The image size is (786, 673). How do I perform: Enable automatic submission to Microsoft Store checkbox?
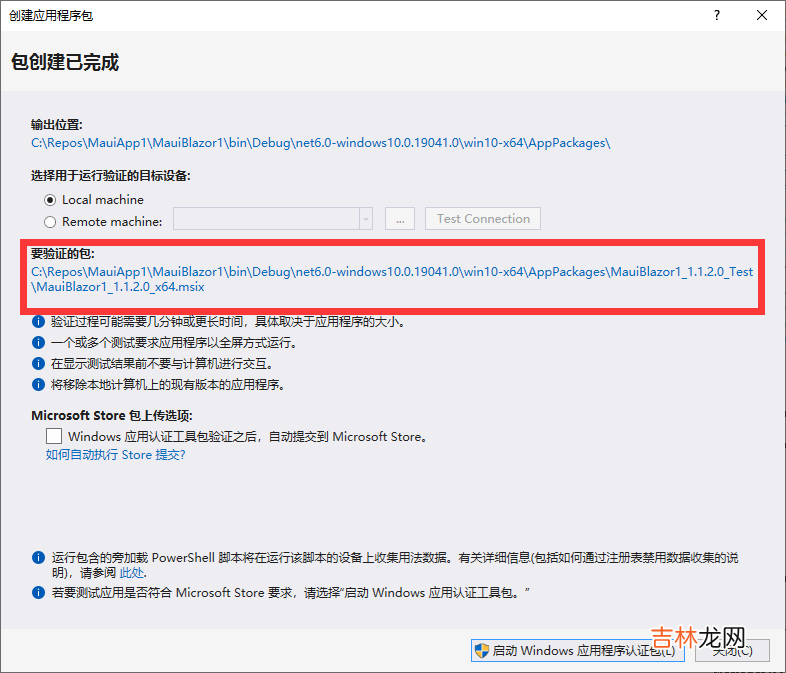[54, 437]
